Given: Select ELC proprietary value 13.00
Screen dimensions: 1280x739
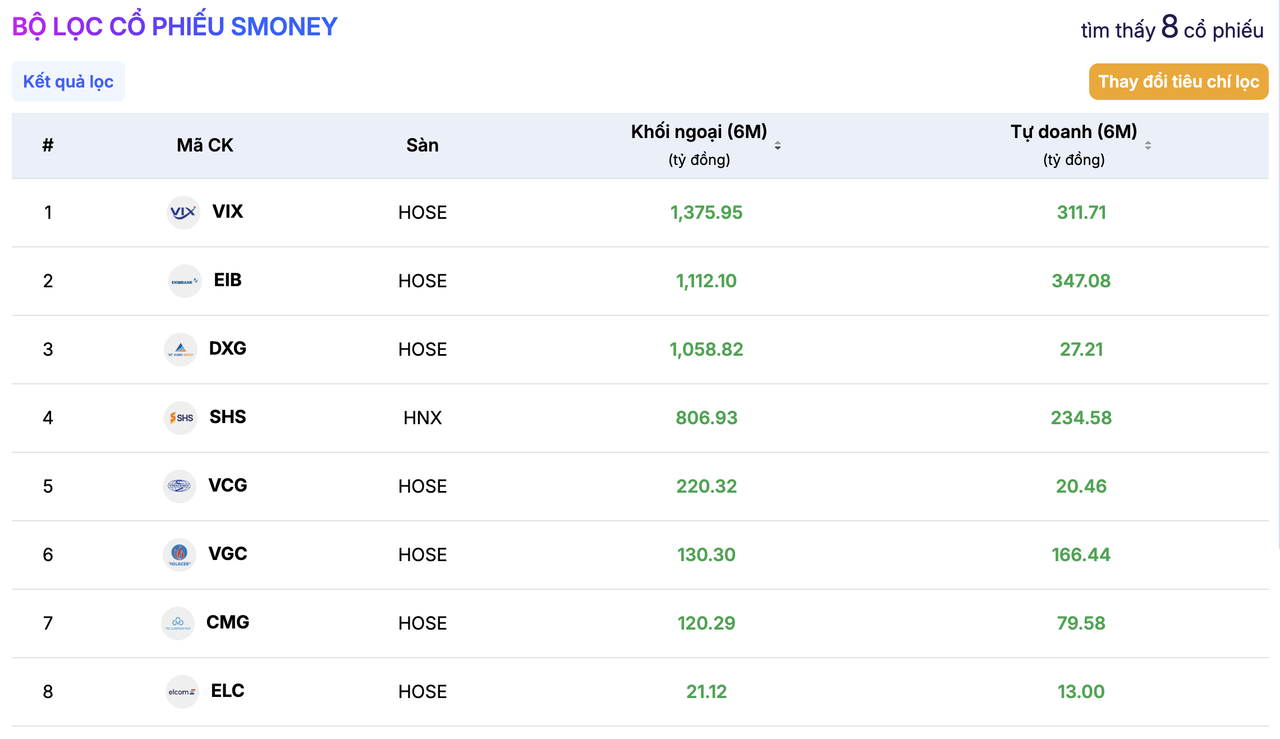Looking at the screenshot, I should tap(1081, 692).
